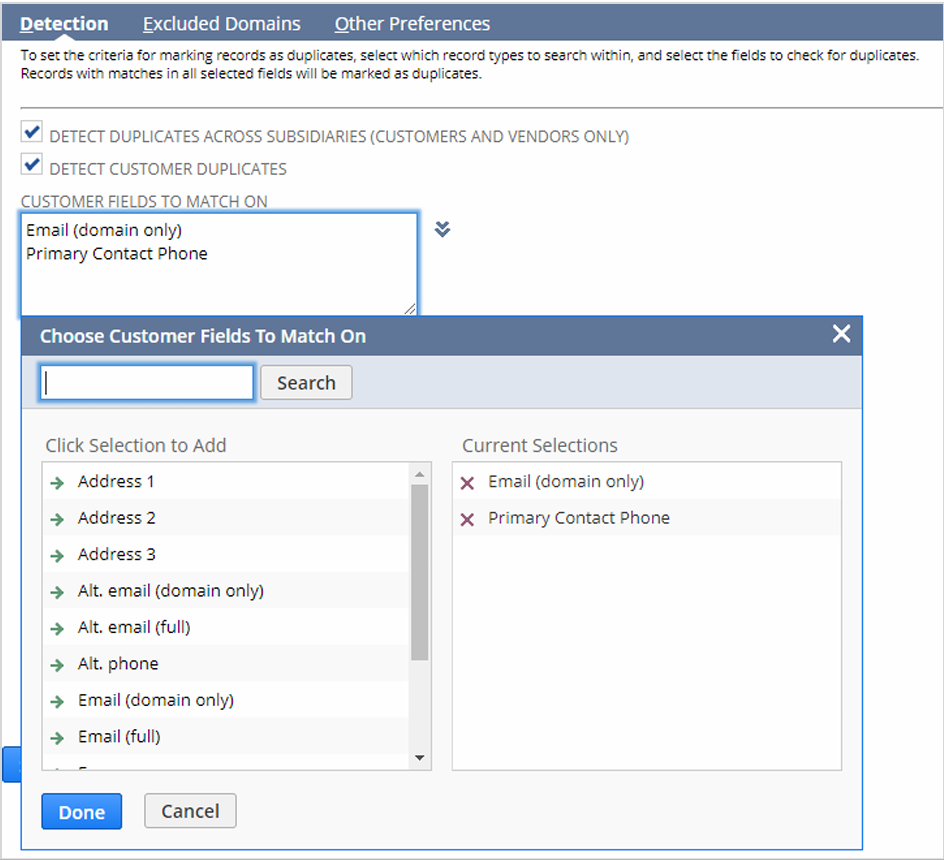The width and height of the screenshot is (944, 860).
Task: Switch to Other Preferences tab
Action: coord(412,23)
